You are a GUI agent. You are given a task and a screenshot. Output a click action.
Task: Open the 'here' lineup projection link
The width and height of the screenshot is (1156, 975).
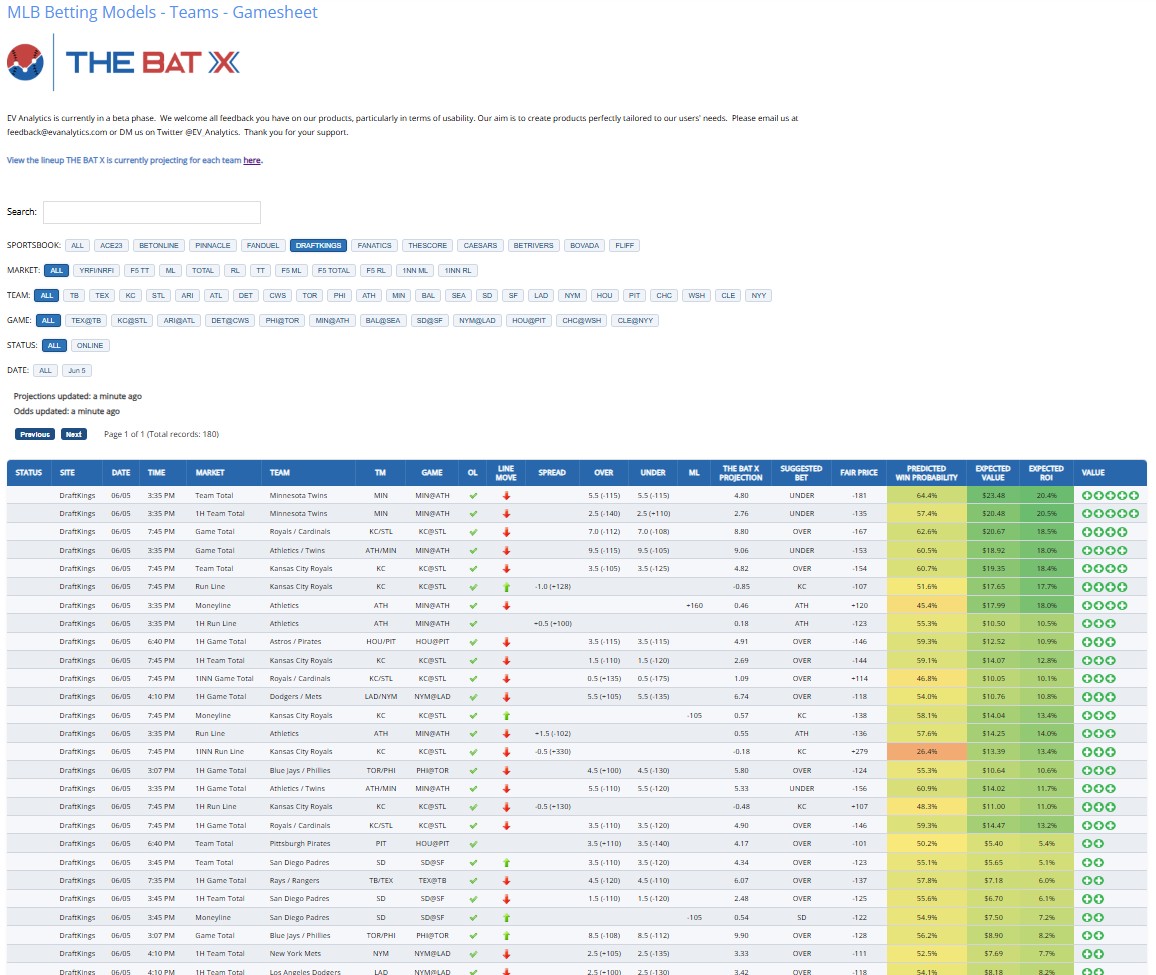click(x=252, y=160)
